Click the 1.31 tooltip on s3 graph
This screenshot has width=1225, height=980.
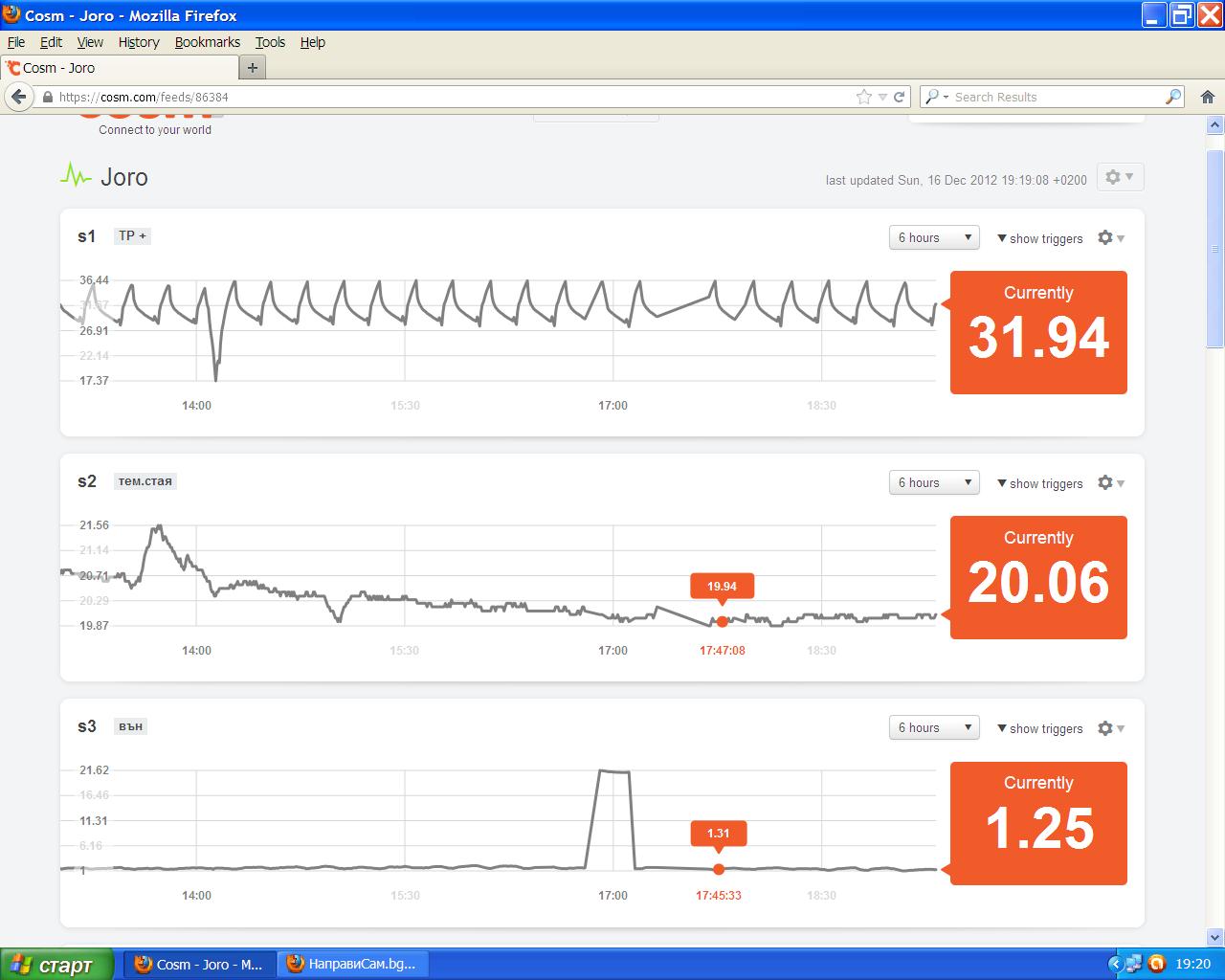click(718, 834)
